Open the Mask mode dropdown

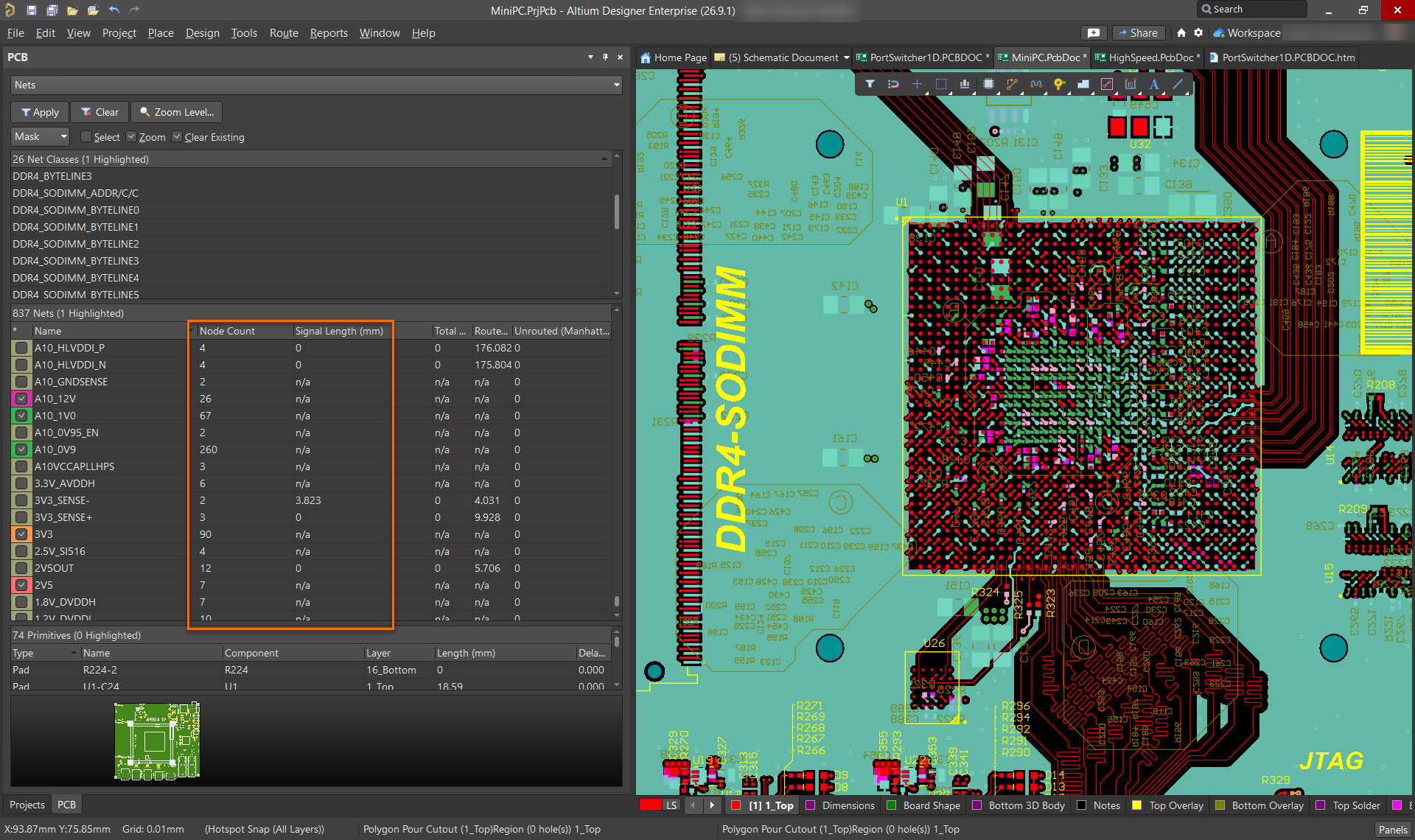point(41,136)
